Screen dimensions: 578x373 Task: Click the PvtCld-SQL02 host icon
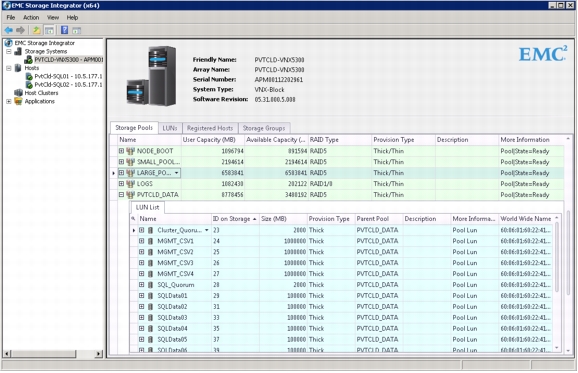tap(29, 84)
